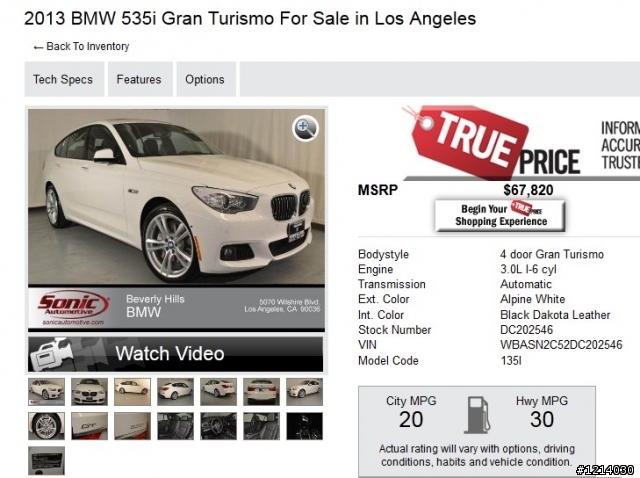640x478 pixels.
Task: Switch to the Features tab
Action: [x=140, y=79]
